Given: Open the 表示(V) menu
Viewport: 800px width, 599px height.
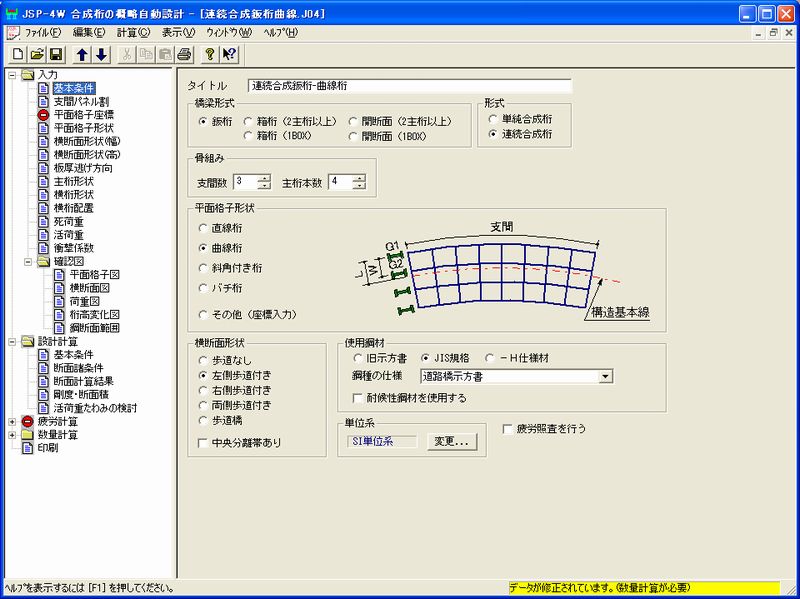Looking at the screenshot, I should pyautogui.click(x=178, y=32).
